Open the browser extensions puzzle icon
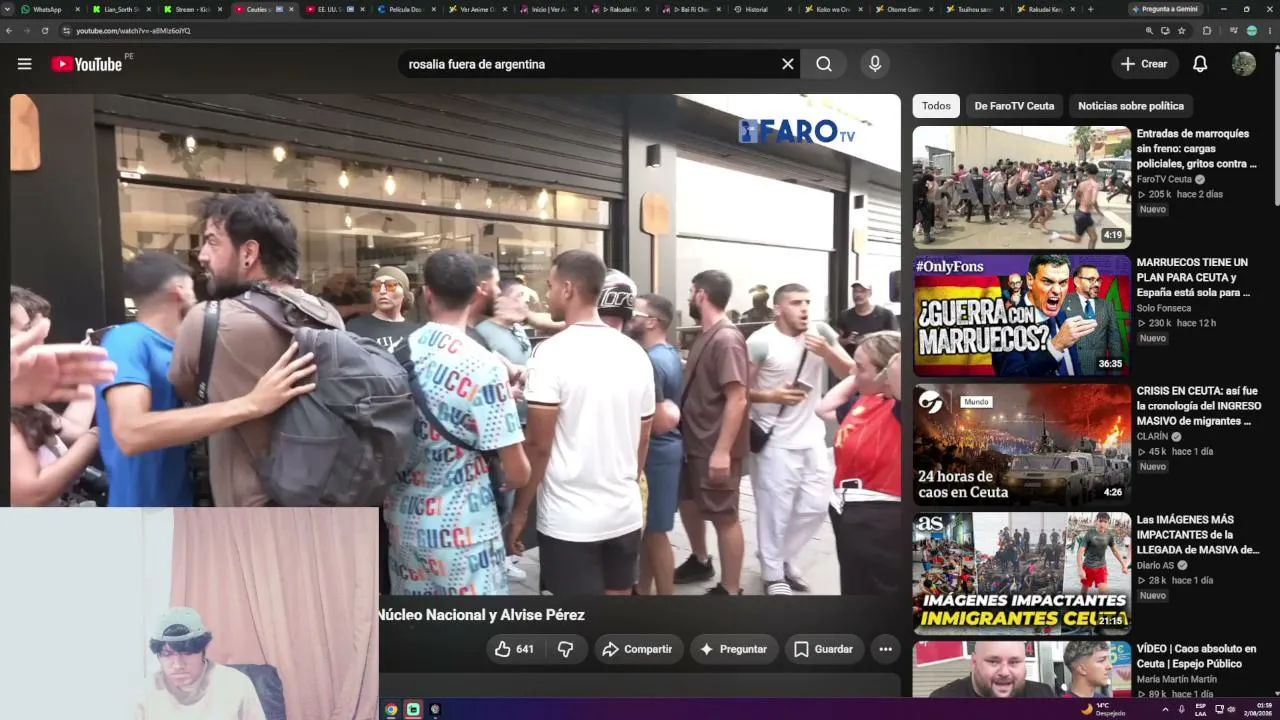 [1207, 31]
